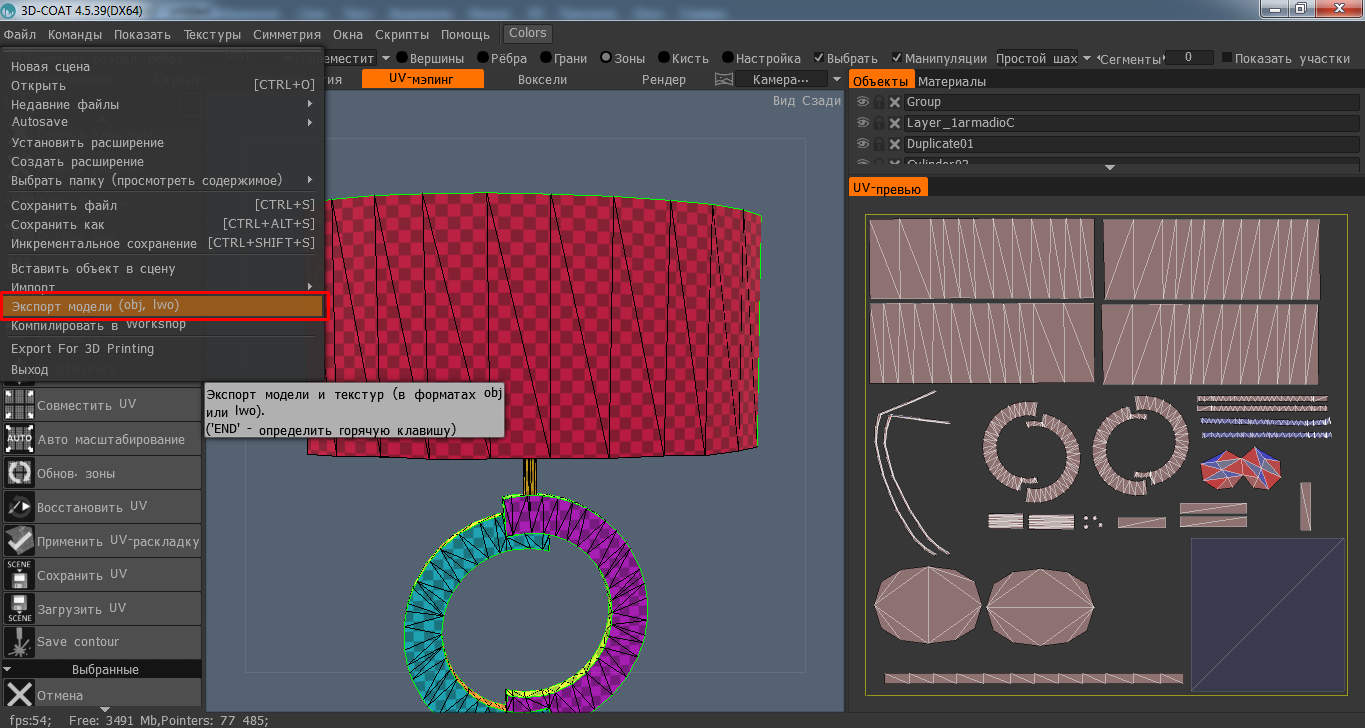Delete the Duplicate01 object with its X icon

(x=895, y=144)
